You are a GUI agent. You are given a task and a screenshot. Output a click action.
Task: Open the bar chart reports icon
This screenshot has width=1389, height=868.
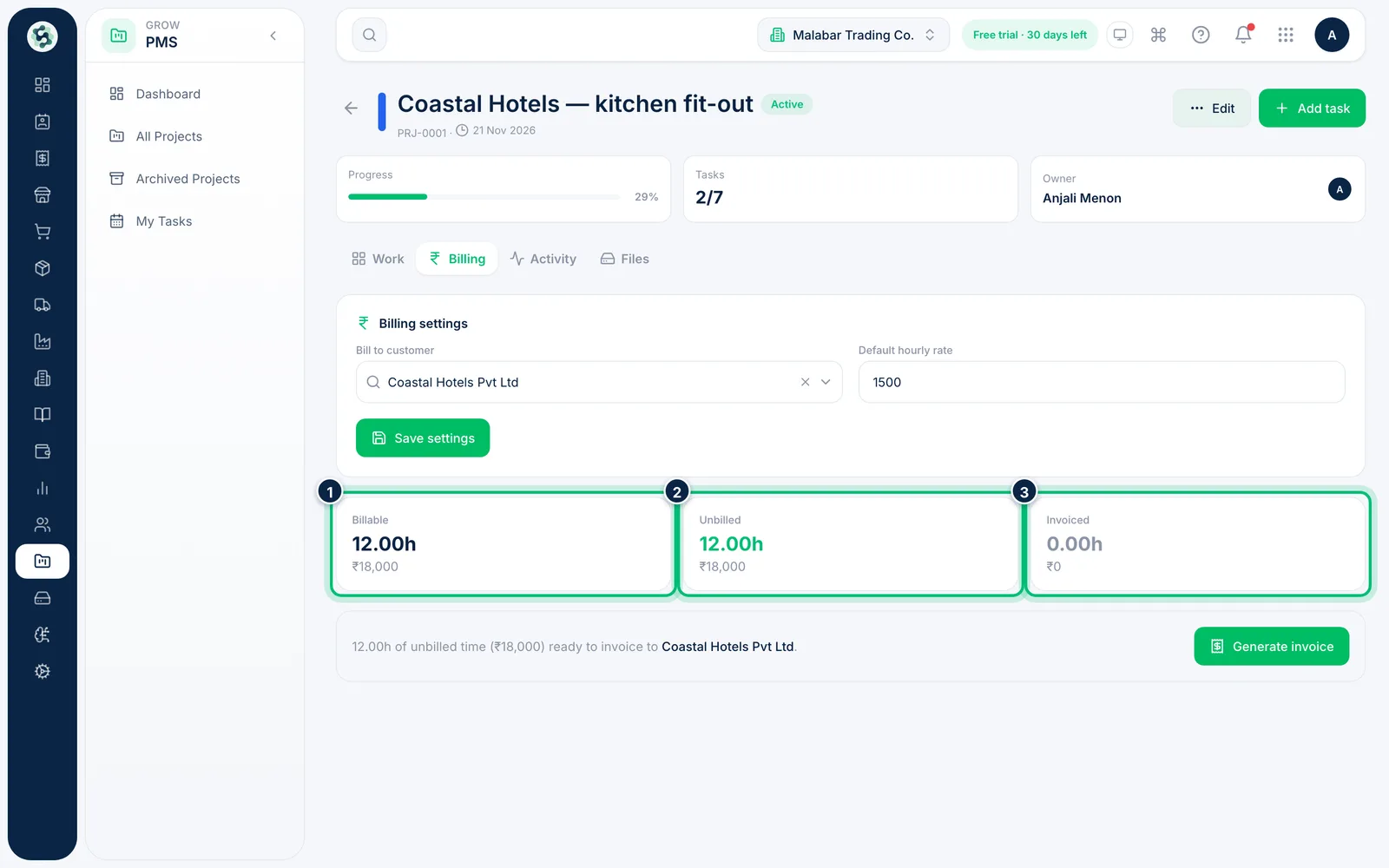point(42,488)
